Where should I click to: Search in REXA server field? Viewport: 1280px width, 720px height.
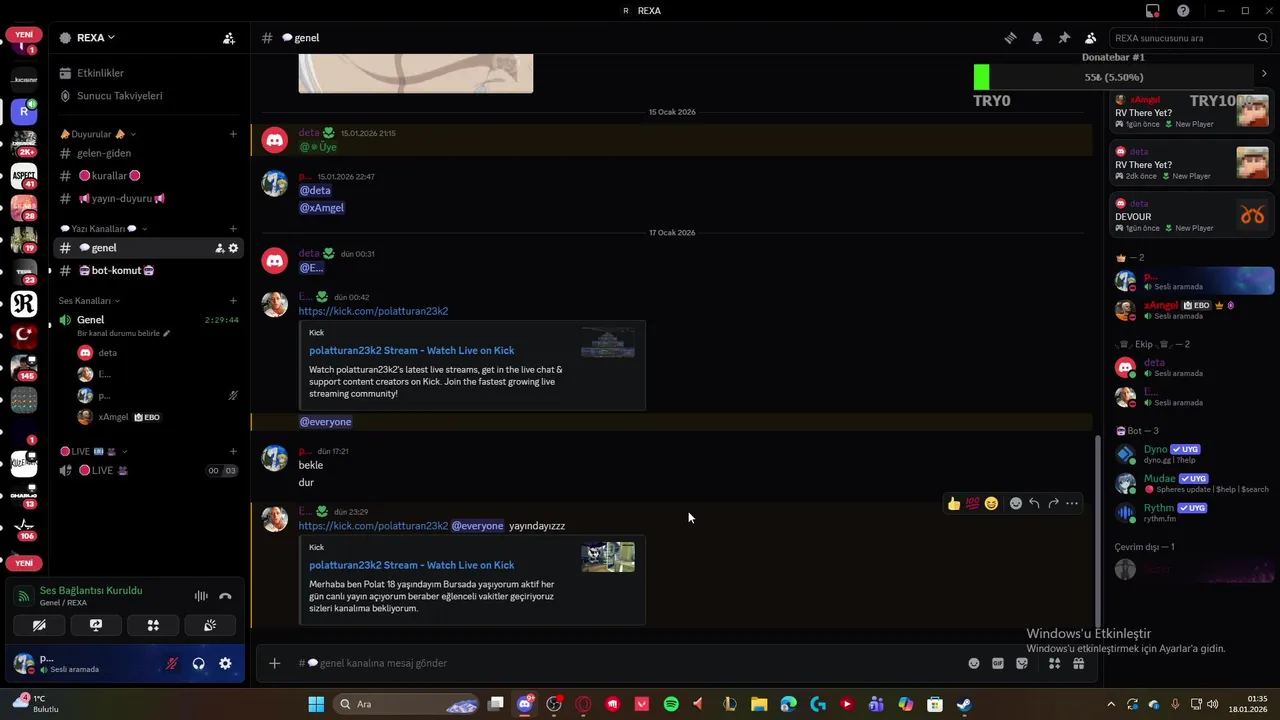coord(1191,38)
